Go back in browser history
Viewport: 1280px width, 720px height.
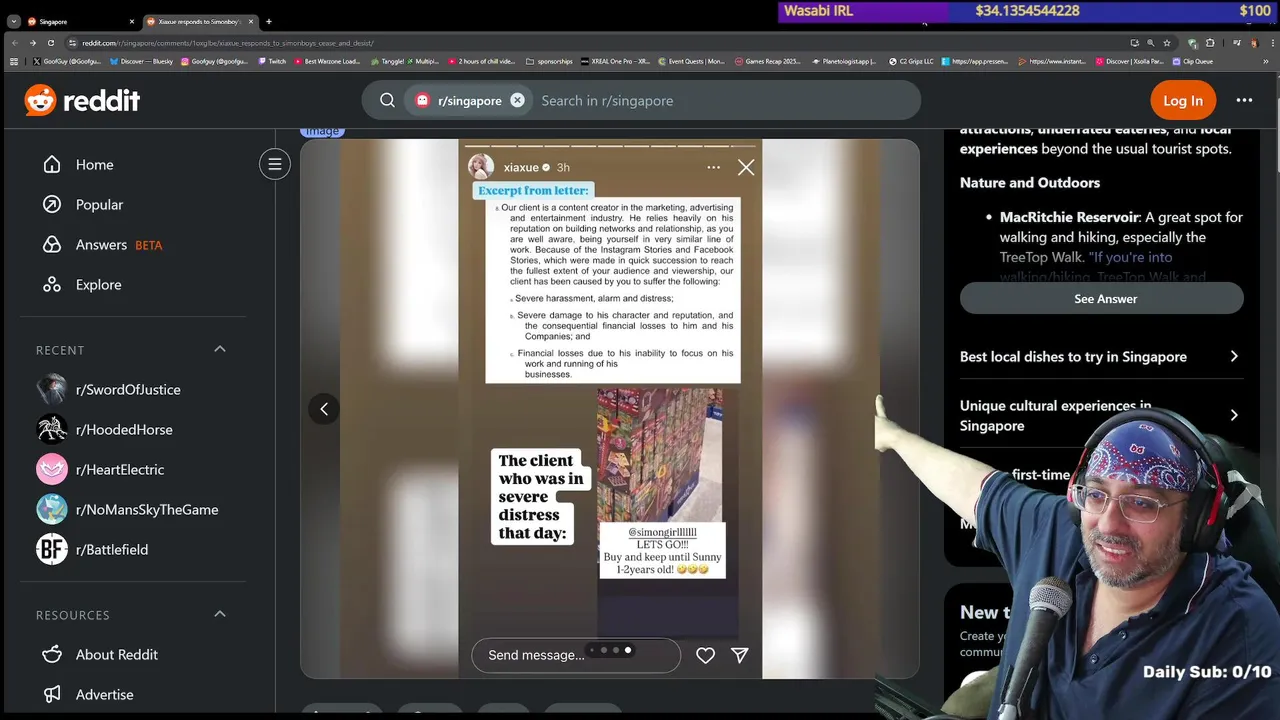pyautogui.click(x=15, y=43)
